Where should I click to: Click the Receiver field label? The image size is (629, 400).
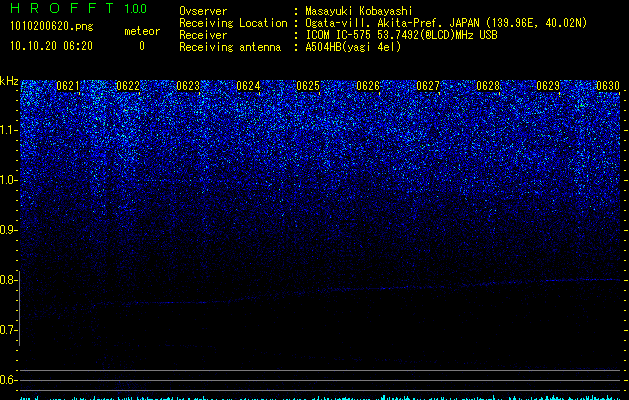point(203,35)
